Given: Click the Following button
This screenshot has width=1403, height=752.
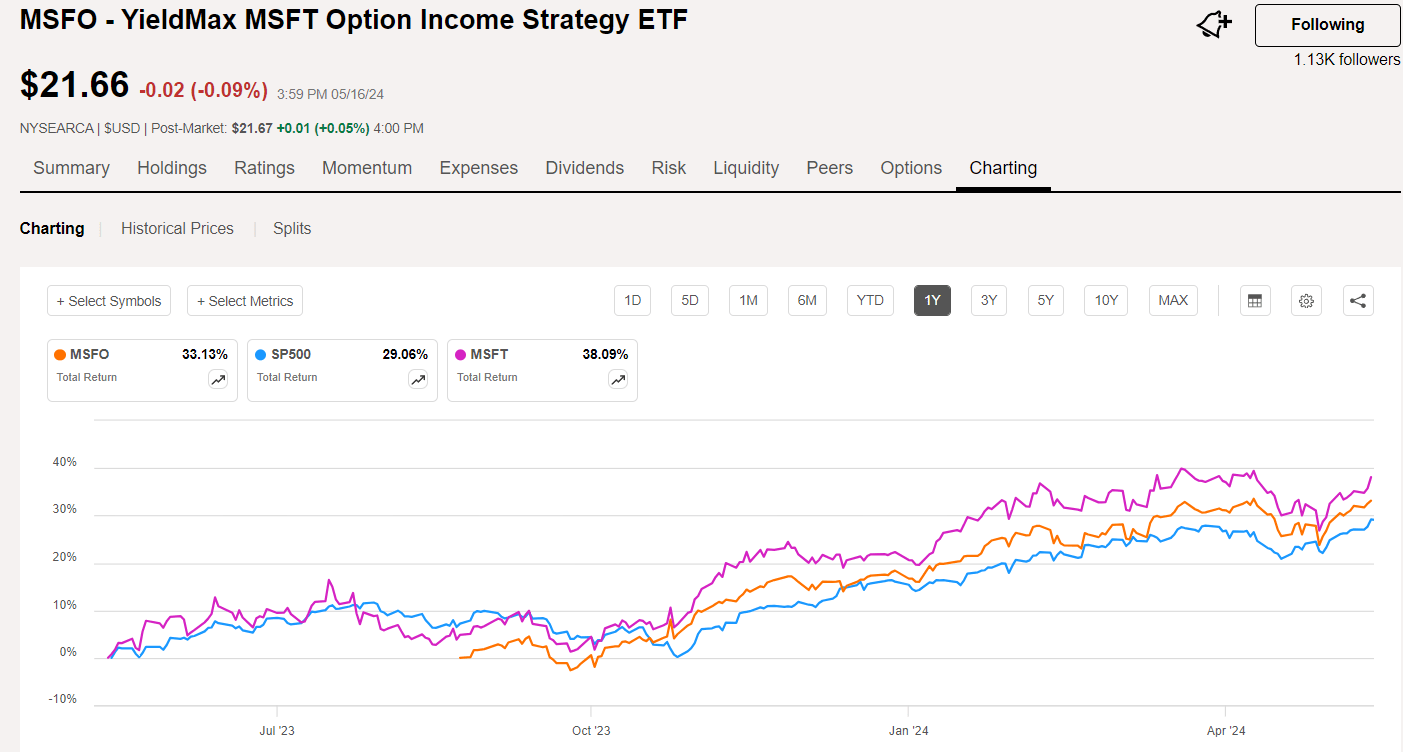Looking at the screenshot, I should [1327, 25].
